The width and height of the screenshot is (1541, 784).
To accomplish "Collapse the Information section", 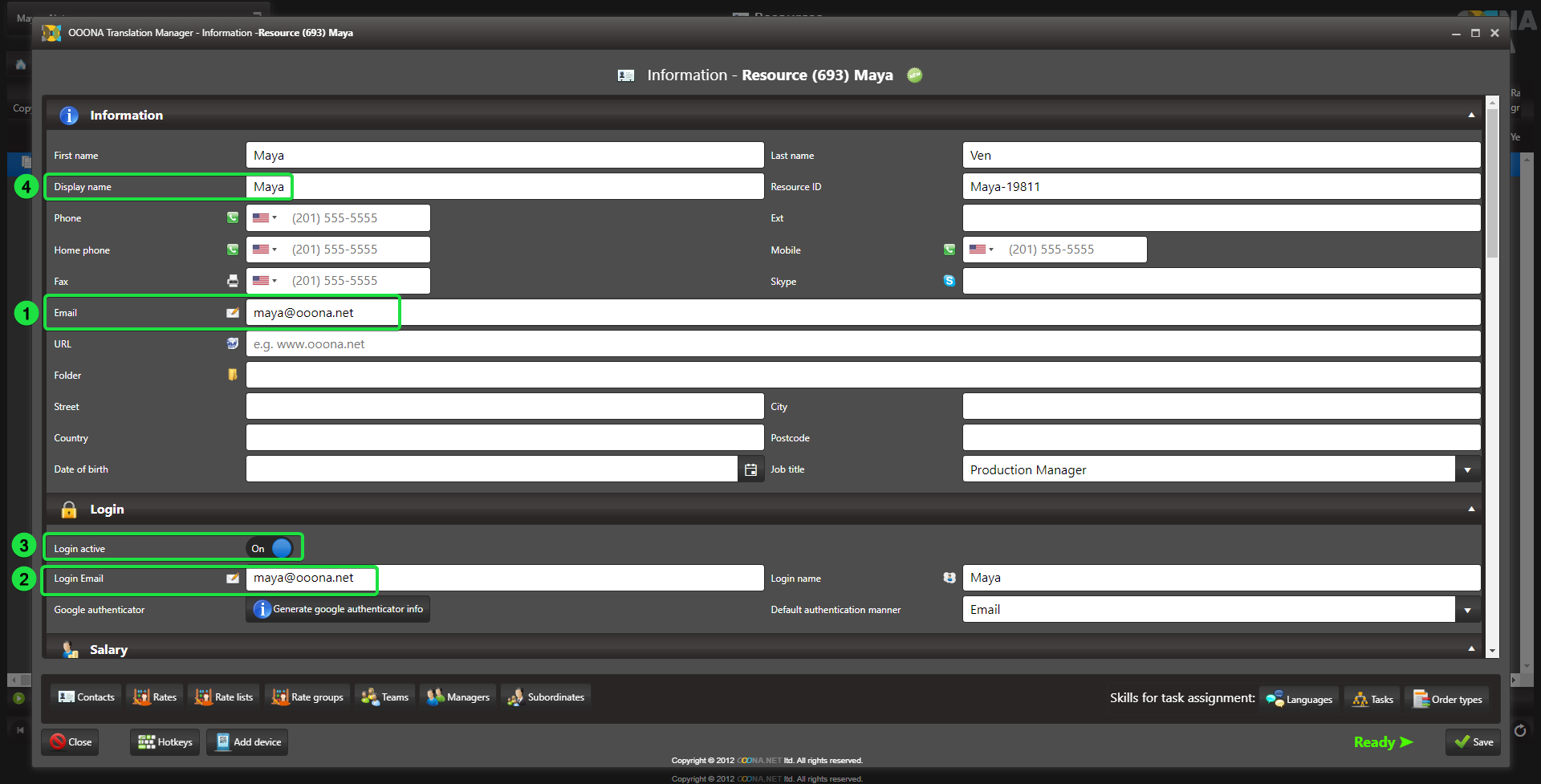I will tap(1471, 116).
